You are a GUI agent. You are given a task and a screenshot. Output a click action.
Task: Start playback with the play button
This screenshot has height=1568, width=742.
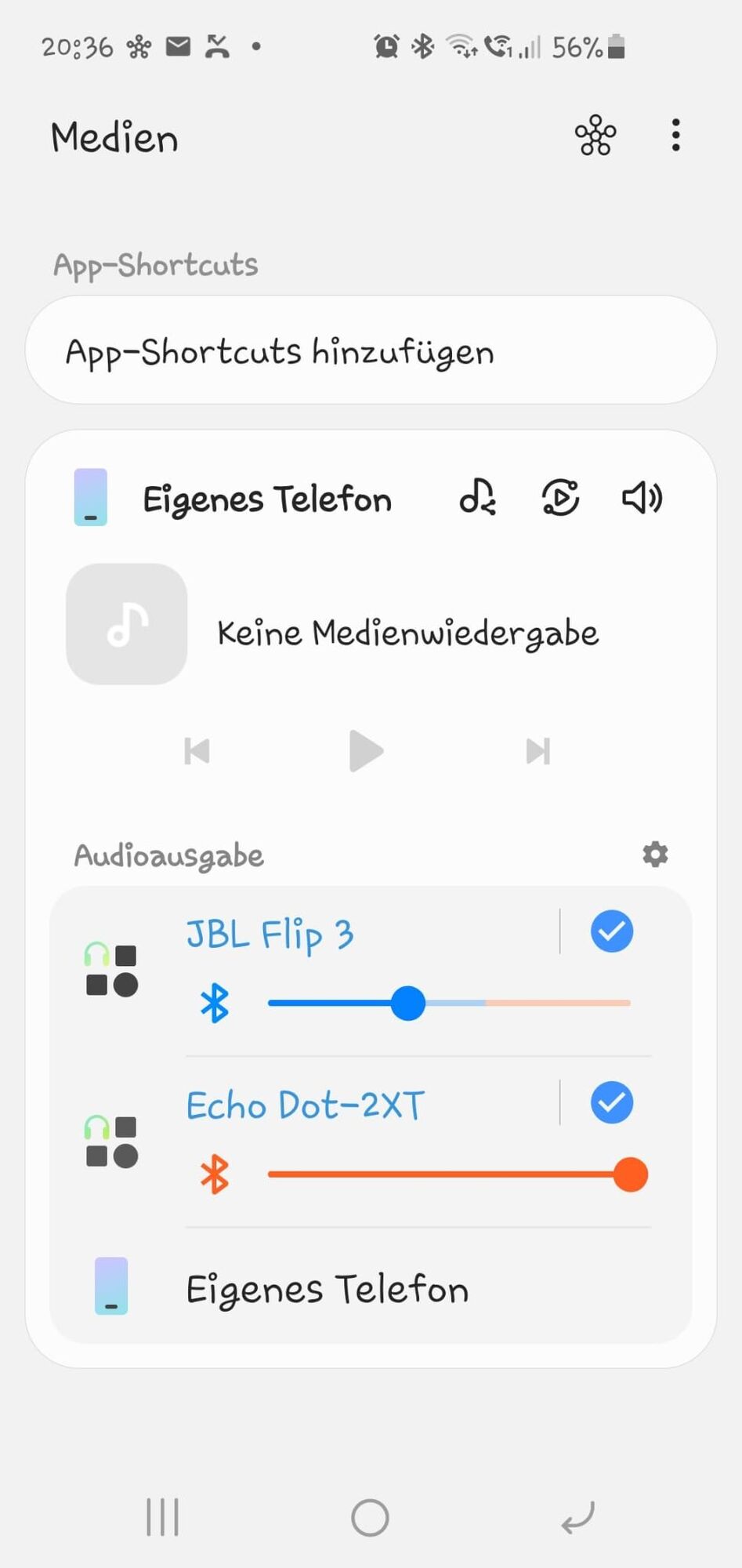point(366,751)
